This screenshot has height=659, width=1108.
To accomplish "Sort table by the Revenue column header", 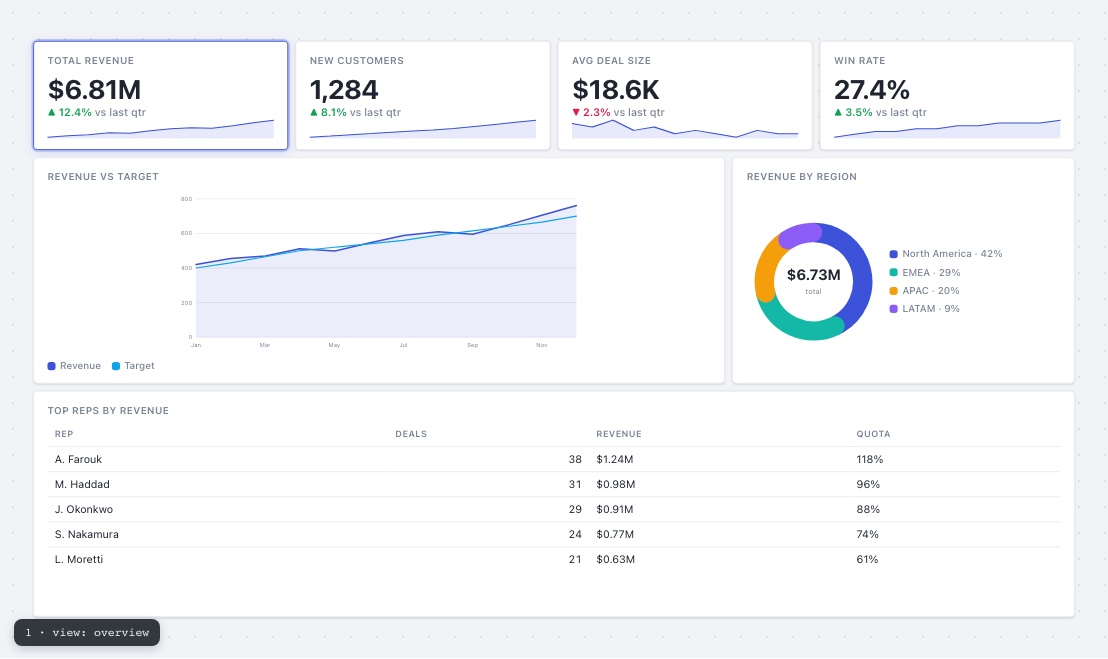I will point(619,434).
